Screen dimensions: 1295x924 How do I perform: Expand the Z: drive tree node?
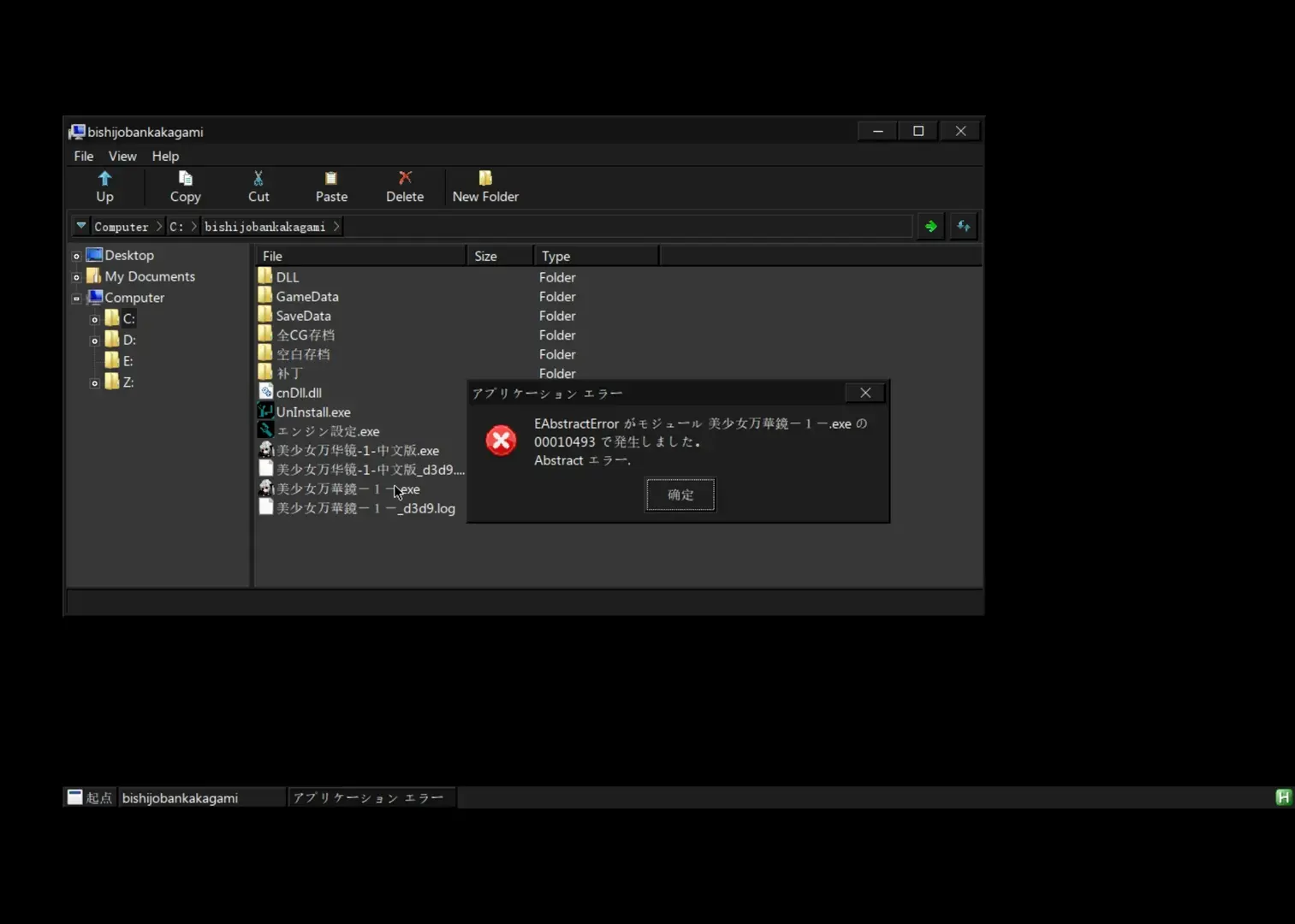(x=95, y=383)
